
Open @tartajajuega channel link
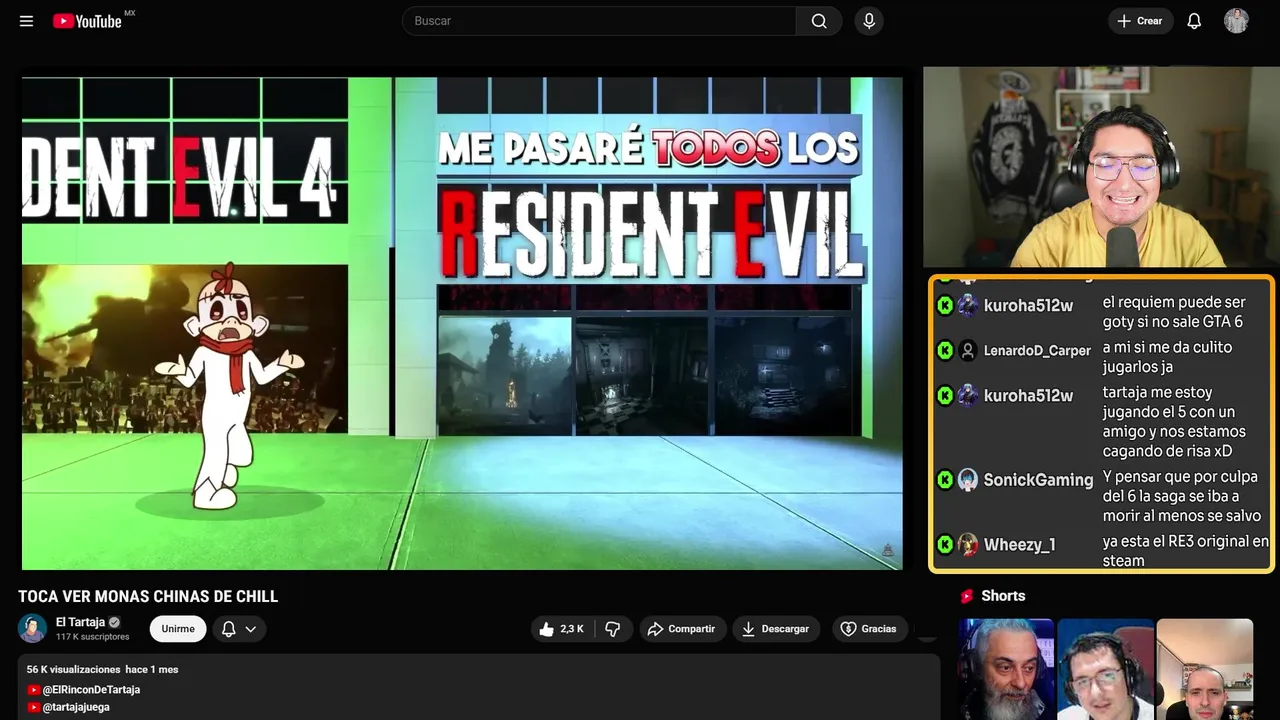[76, 707]
